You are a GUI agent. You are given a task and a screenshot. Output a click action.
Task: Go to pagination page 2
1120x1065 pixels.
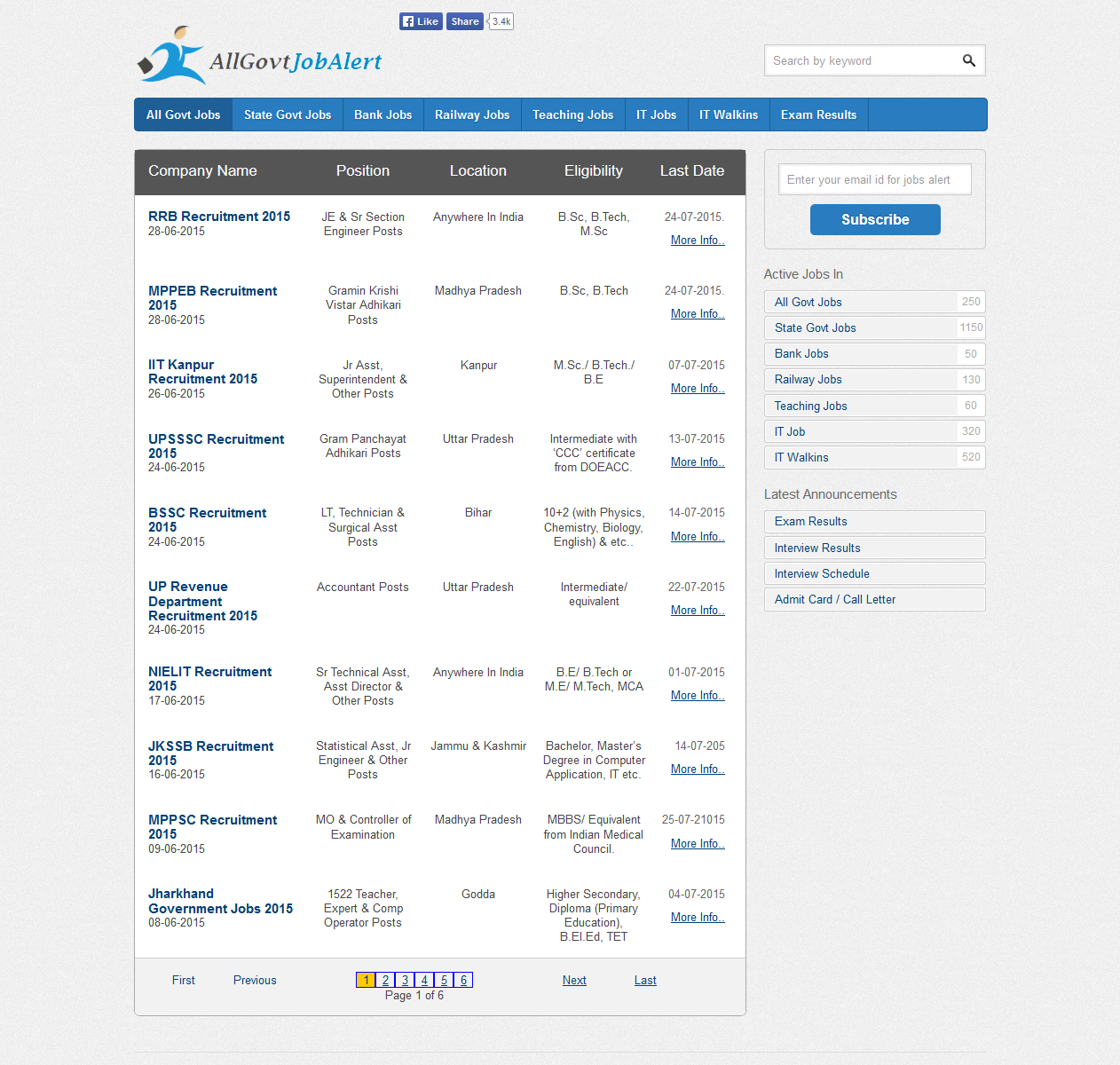pos(385,980)
